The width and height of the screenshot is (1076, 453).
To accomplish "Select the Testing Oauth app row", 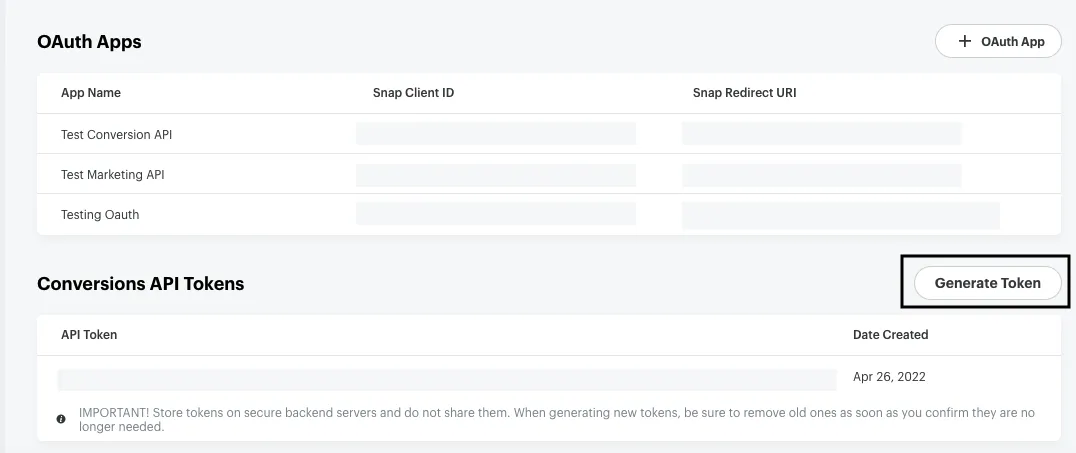I will 549,214.
